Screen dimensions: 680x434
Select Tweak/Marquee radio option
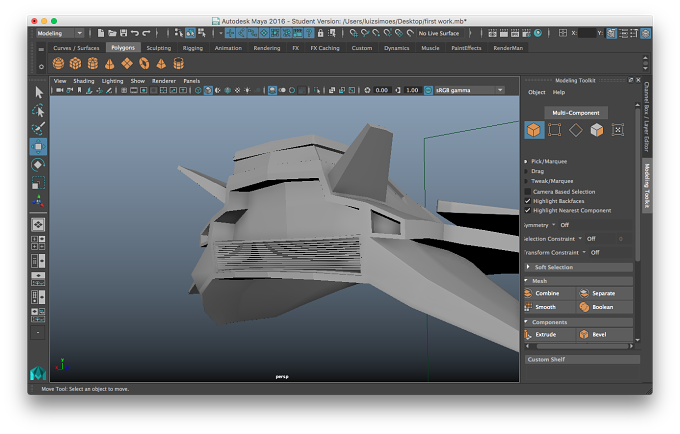pos(526,181)
